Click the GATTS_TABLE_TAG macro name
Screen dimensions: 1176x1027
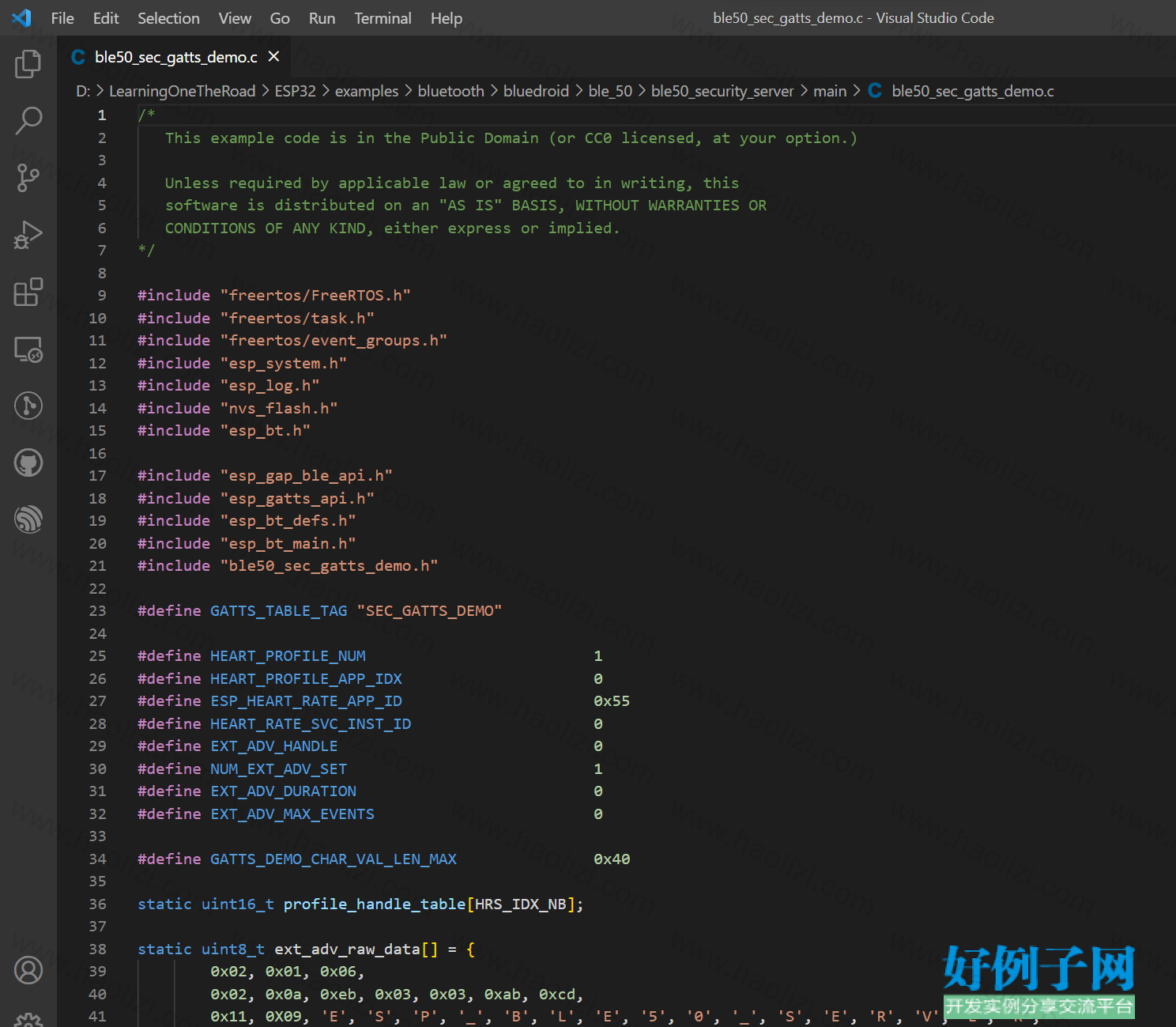click(279, 611)
